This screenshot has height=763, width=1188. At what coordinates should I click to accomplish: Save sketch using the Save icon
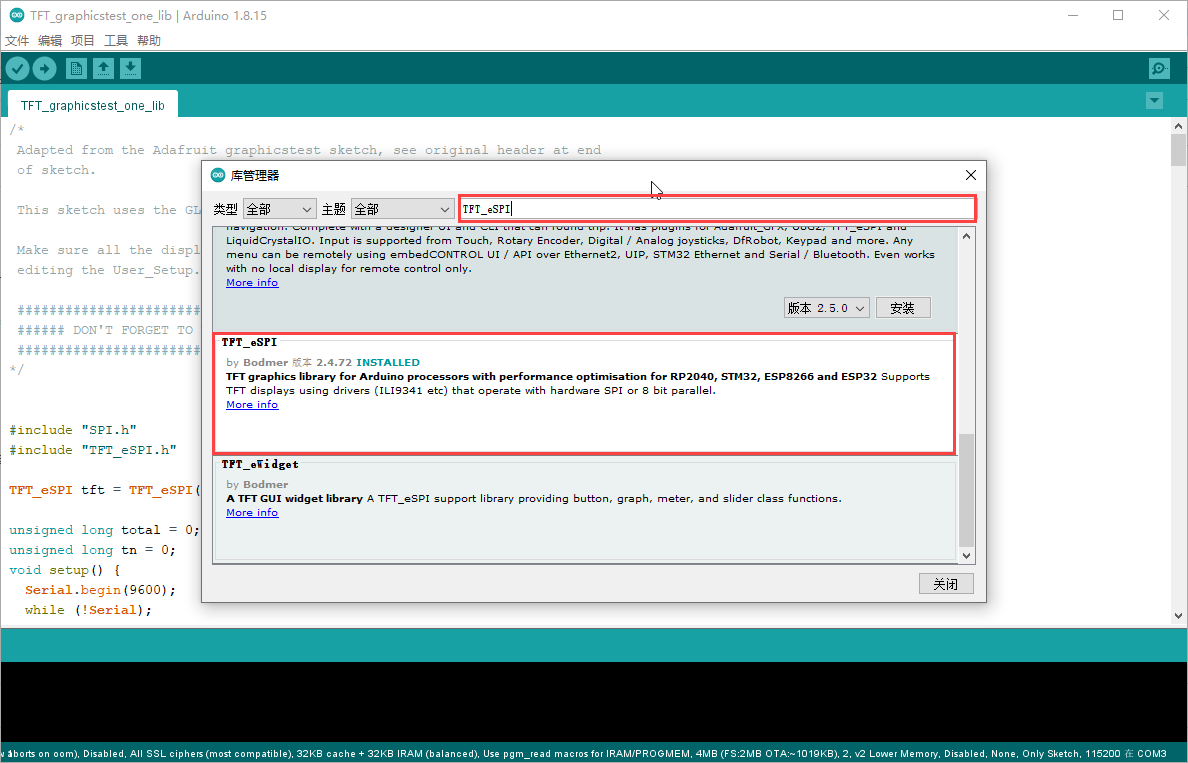point(130,69)
